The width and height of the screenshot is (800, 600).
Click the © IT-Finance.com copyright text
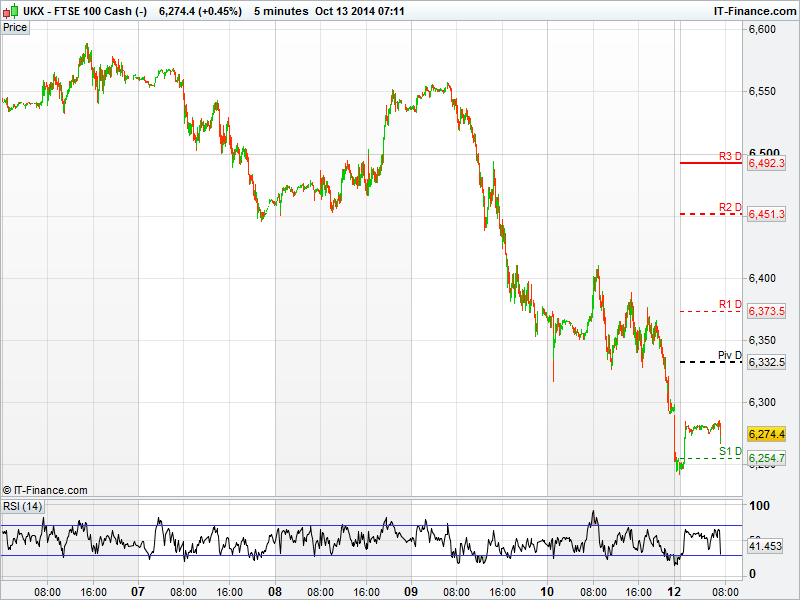pos(46,490)
